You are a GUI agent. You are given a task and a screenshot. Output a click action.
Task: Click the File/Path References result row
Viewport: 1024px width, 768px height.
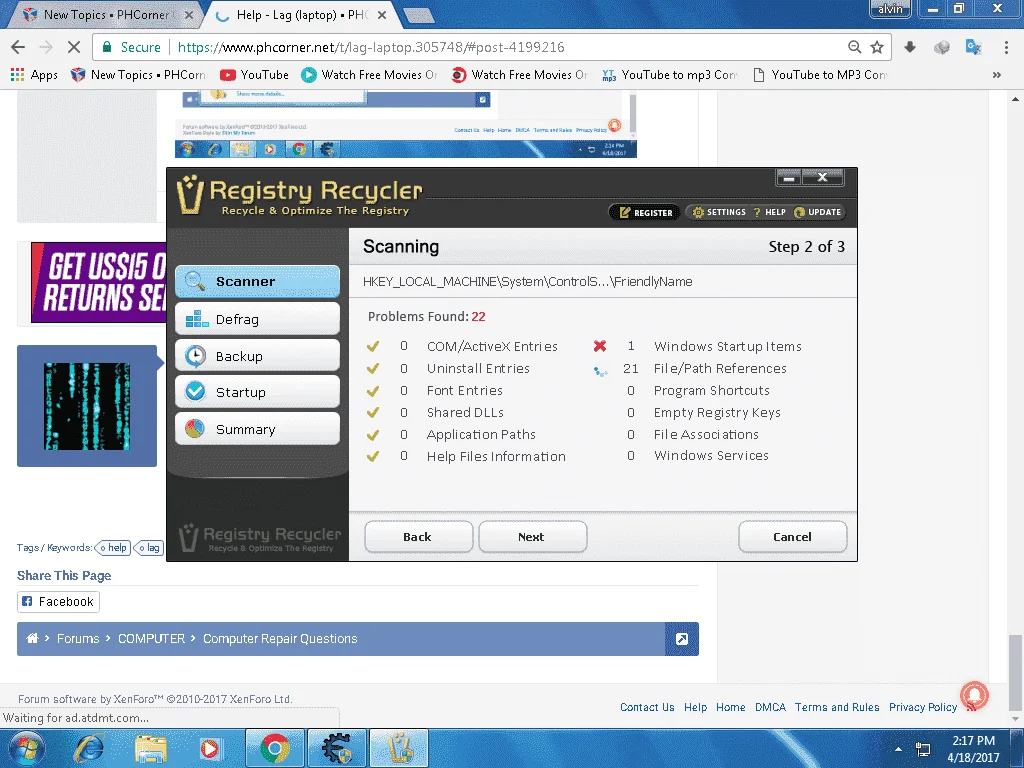pyautogui.click(x=690, y=368)
